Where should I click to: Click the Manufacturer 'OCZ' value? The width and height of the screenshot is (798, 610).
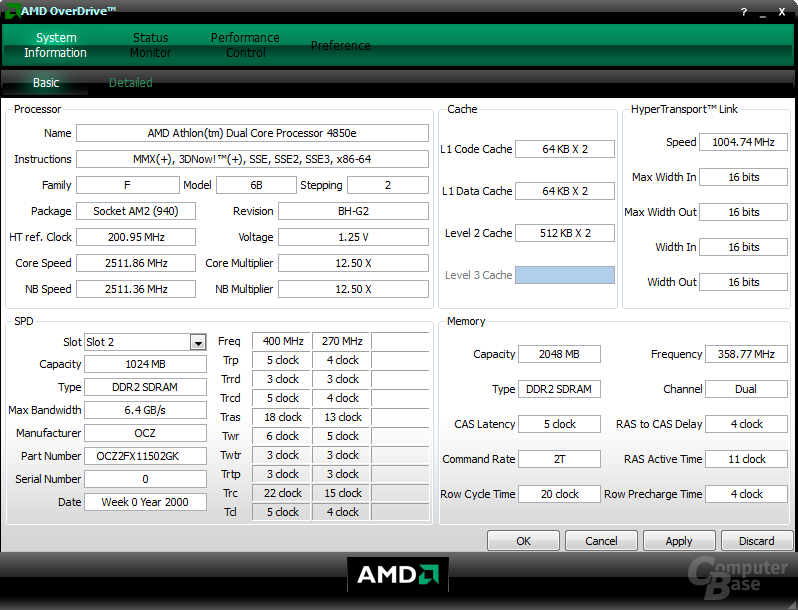tap(145, 433)
